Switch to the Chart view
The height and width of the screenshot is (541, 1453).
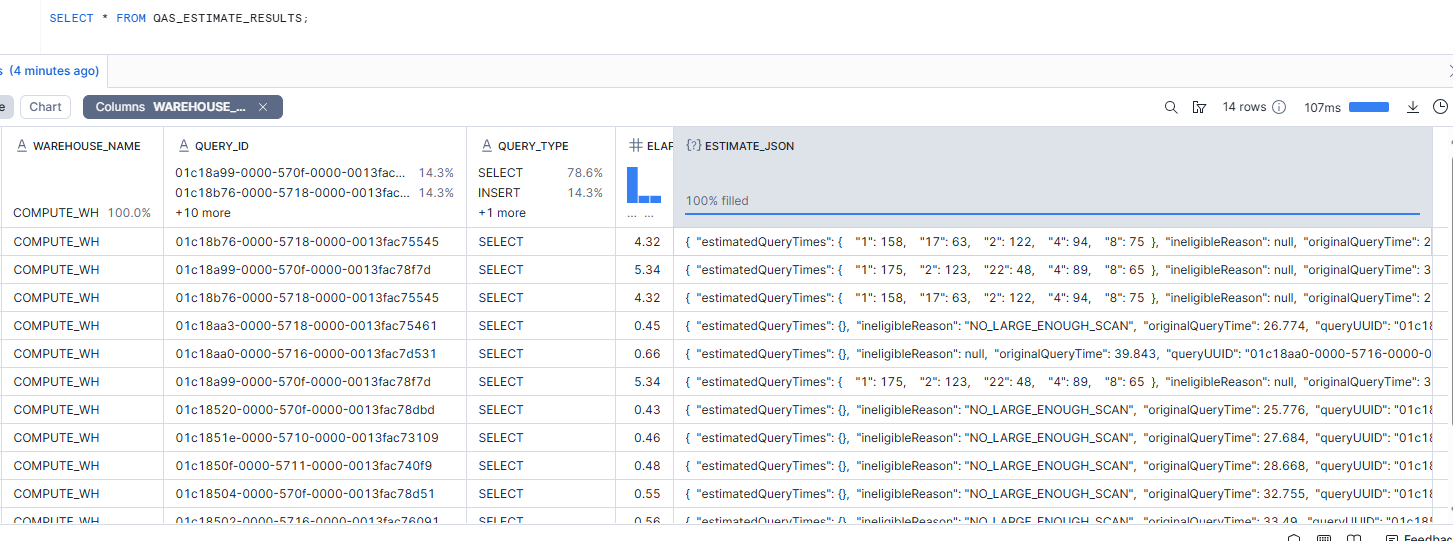coord(45,107)
